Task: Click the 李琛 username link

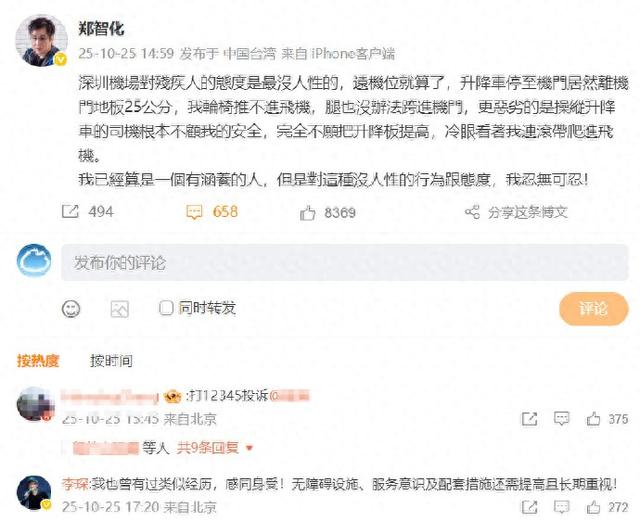Action: point(75,484)
